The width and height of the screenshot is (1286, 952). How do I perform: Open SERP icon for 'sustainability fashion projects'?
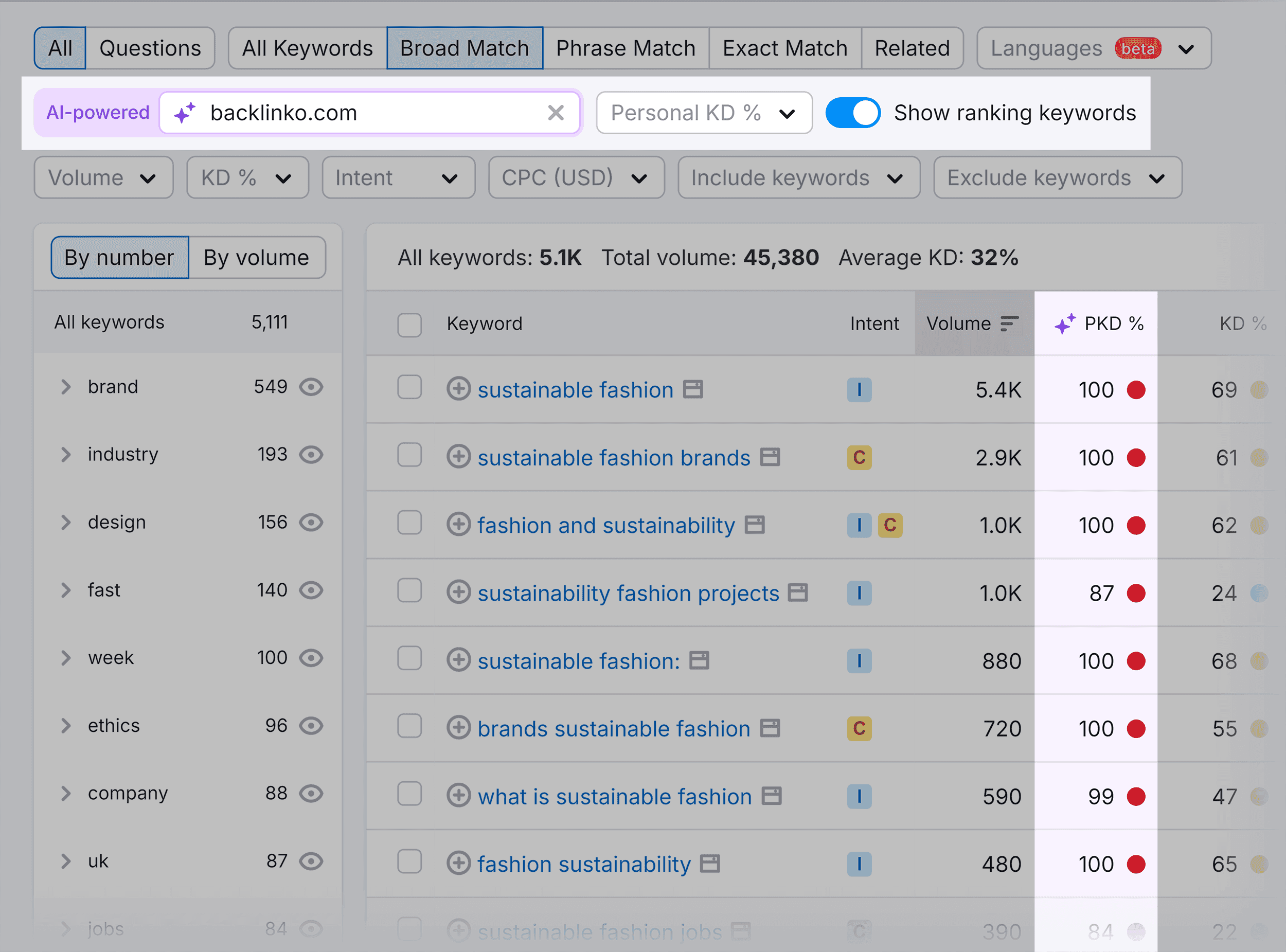[798, 593]
